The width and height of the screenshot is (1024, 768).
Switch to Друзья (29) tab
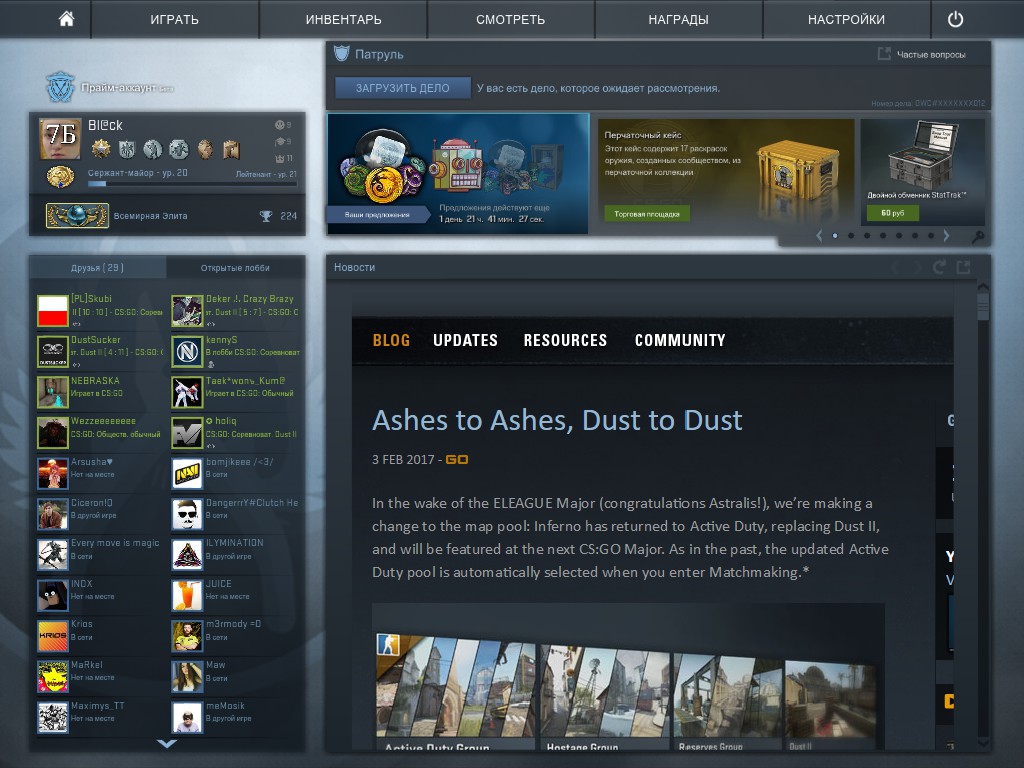pyautogui.click(x=97, y=268)
